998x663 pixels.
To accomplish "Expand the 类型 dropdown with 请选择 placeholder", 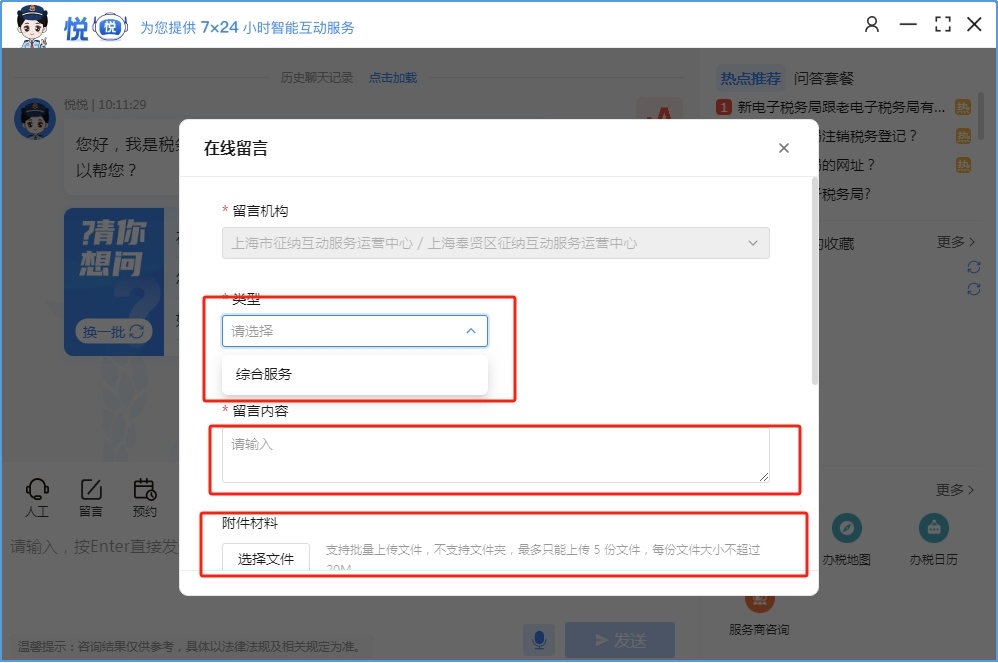I will pyautogui.click(x=354, y=331).
